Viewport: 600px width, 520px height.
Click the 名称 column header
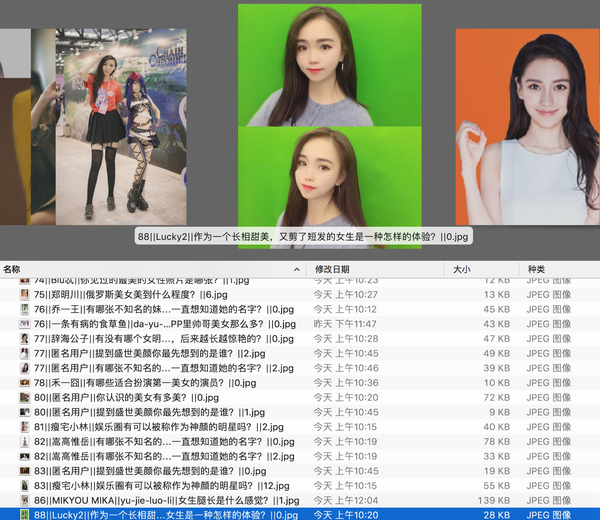pos(12,269)
